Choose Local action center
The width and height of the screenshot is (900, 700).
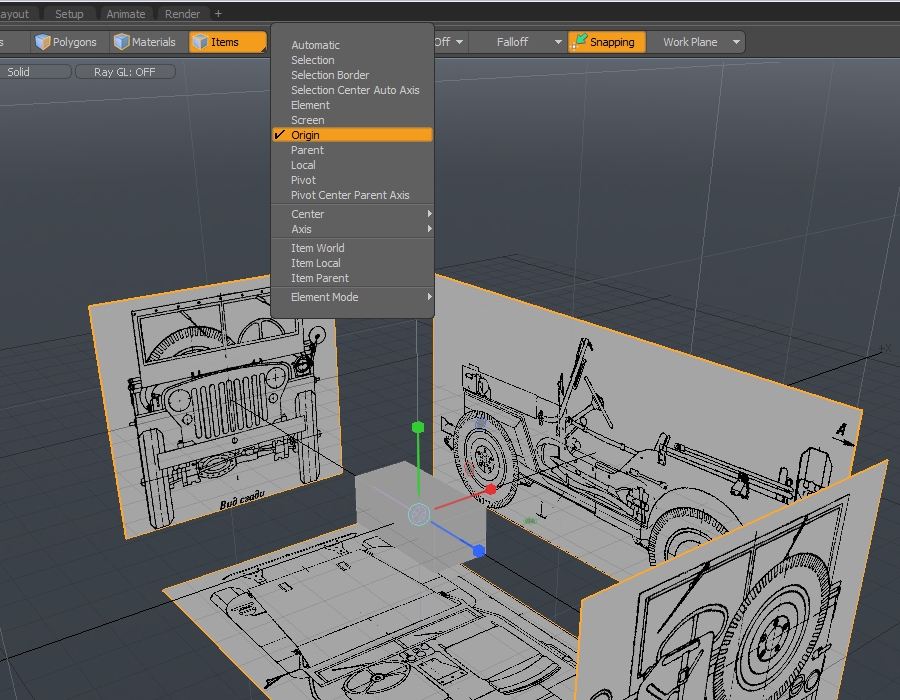352,165
